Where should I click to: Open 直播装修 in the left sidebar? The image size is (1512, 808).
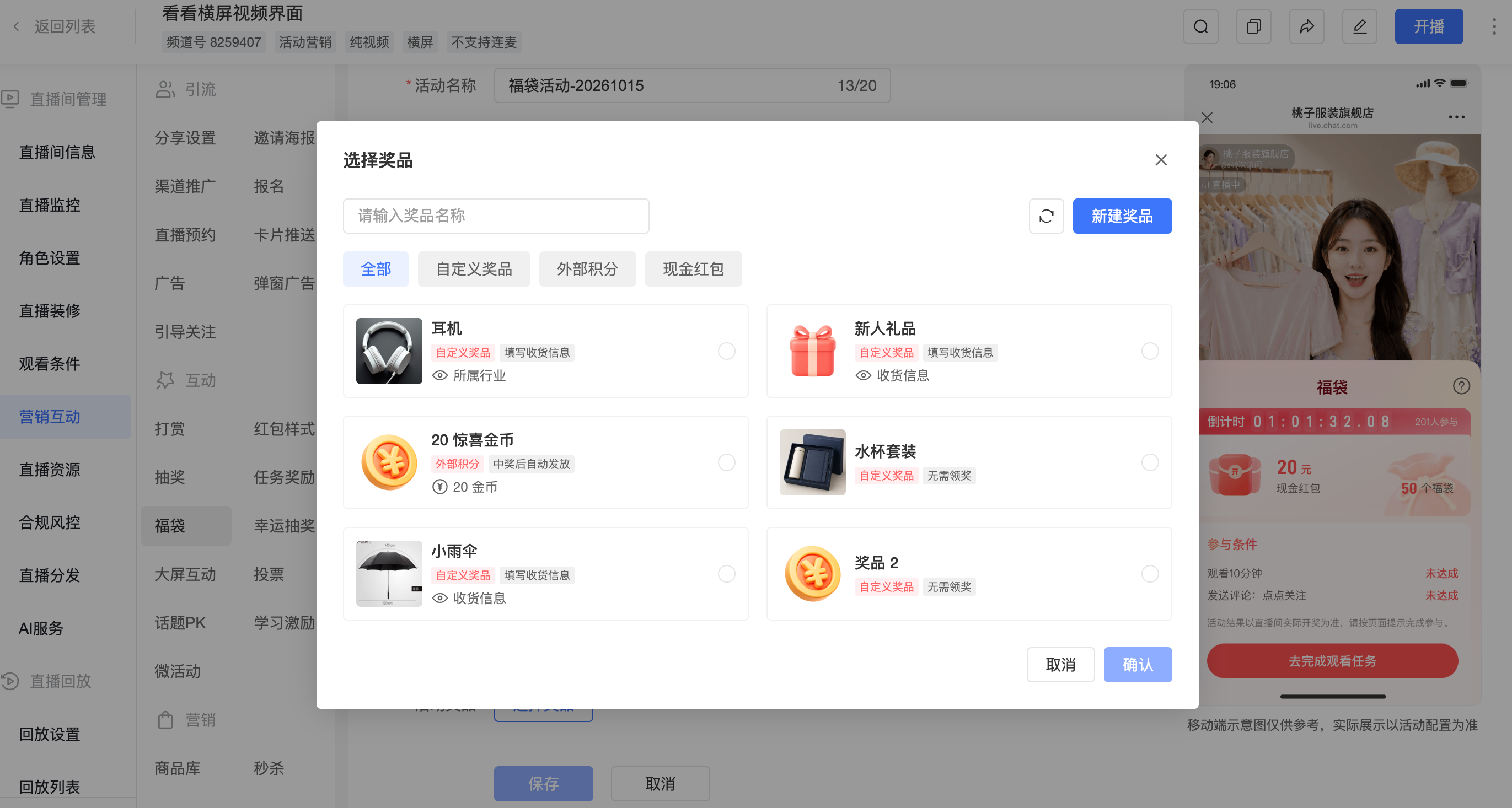49,310
